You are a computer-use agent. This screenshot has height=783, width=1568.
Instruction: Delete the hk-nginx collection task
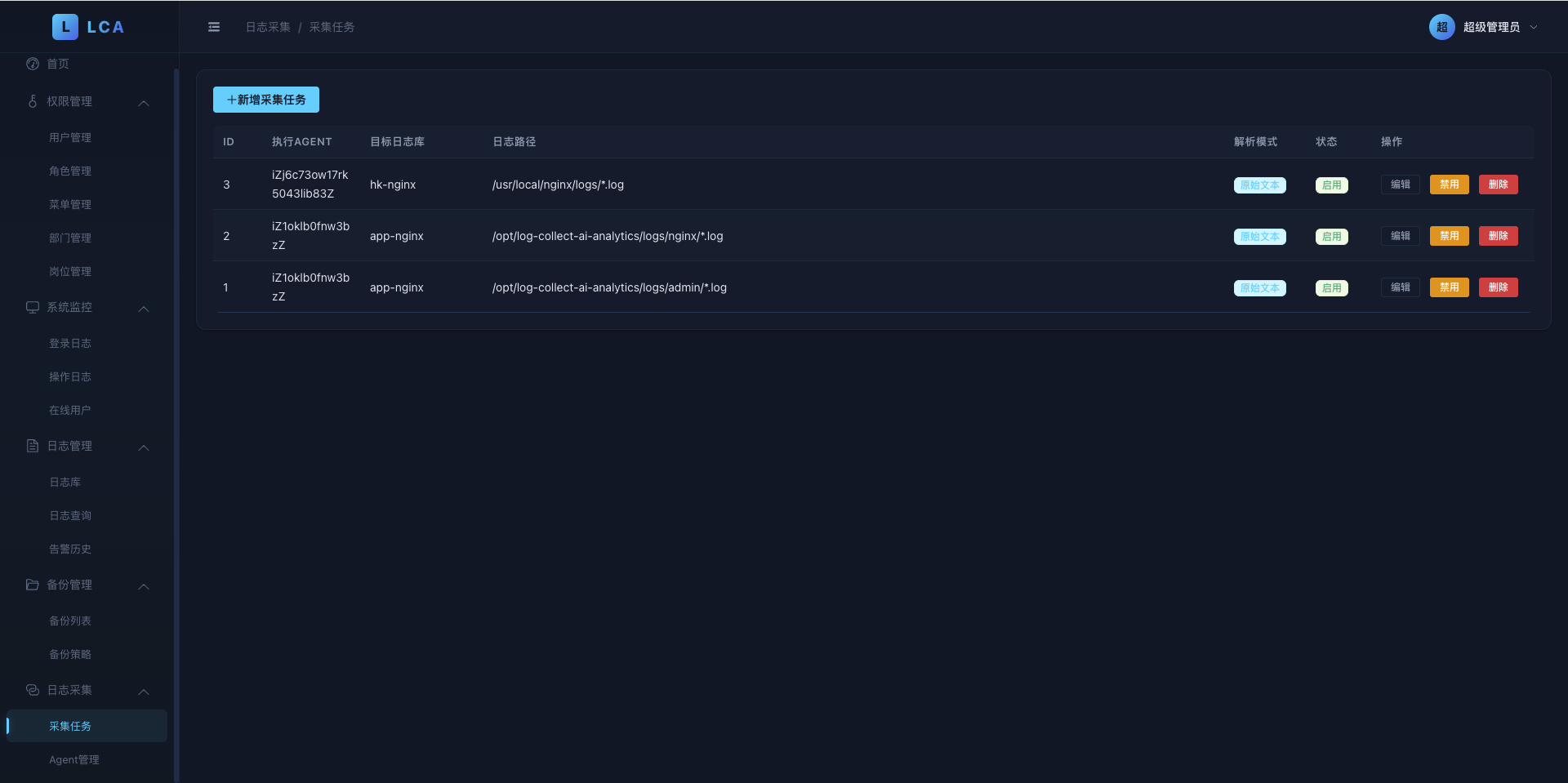point(1499,185)
